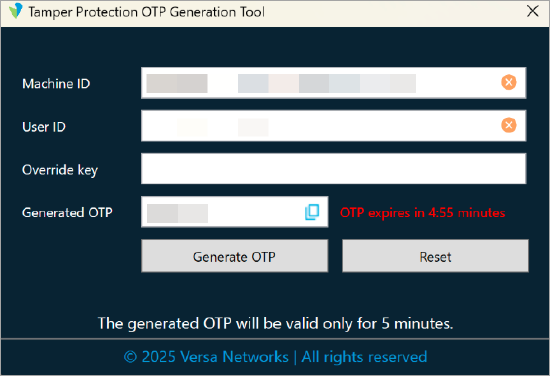Viewport: 550px width, 376px height.
Task: Click the 'Machine ID' label
Action: 56,84
